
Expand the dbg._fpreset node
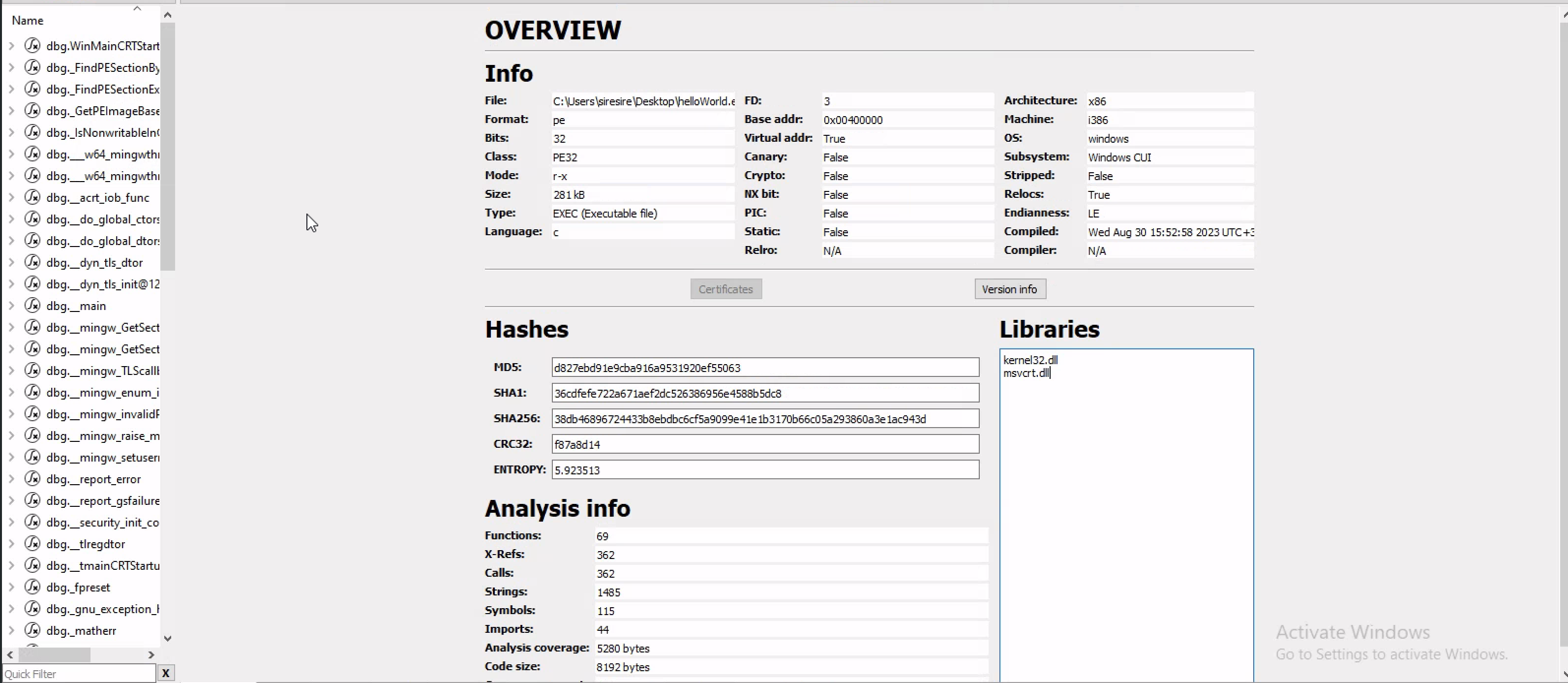pyautogui.click(x=11, y=587)
